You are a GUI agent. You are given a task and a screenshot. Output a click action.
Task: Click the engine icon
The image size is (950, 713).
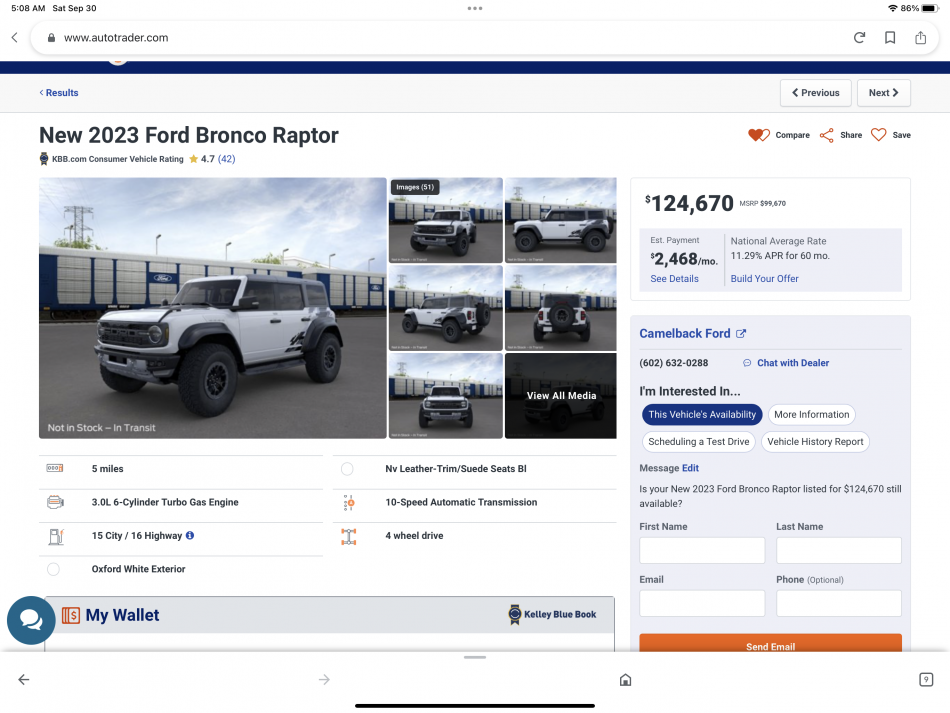pos(55,502)
